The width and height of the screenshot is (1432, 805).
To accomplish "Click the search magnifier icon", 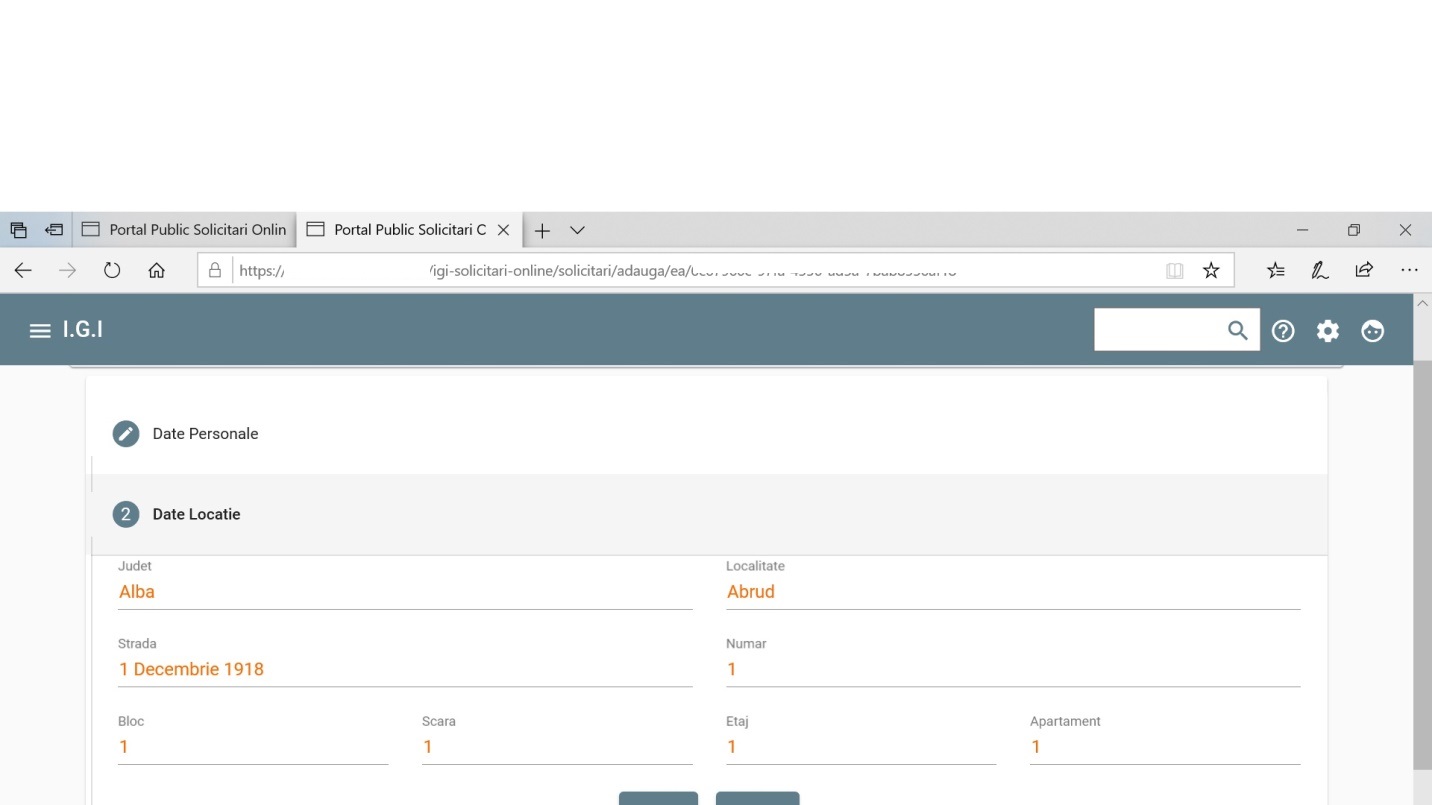I will tap(1237, 329).
